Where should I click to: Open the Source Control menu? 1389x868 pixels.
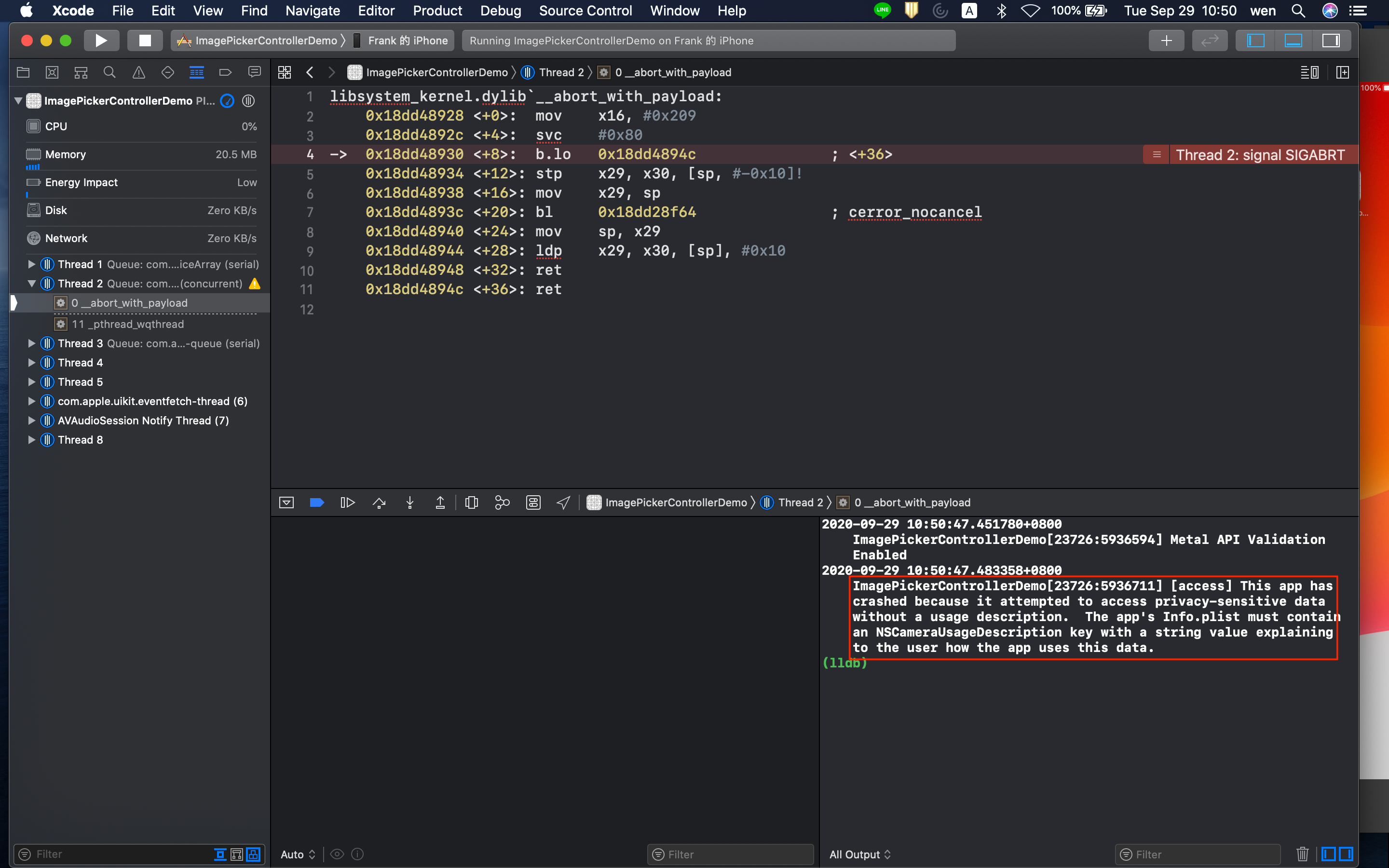pyautogui.click(x=586, y=11)
